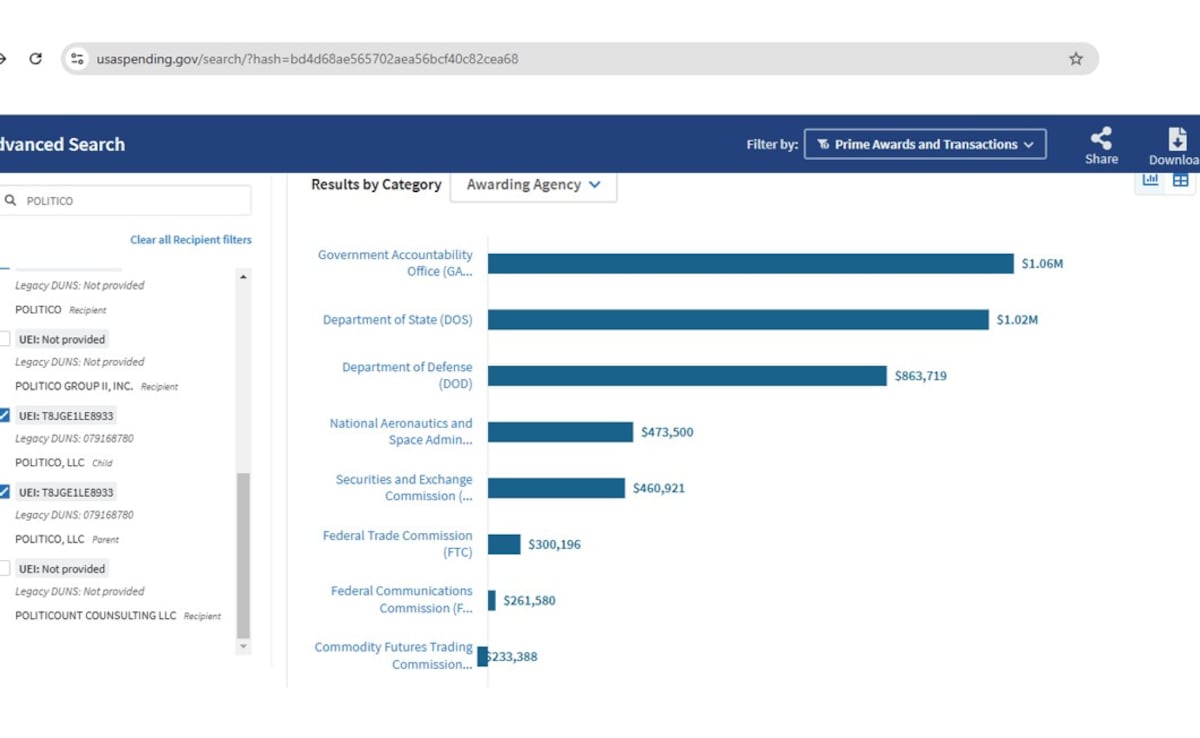Click the magnifier icon in the recipient search box
The image size is (1200, 738).
click(x=10, y=201)
